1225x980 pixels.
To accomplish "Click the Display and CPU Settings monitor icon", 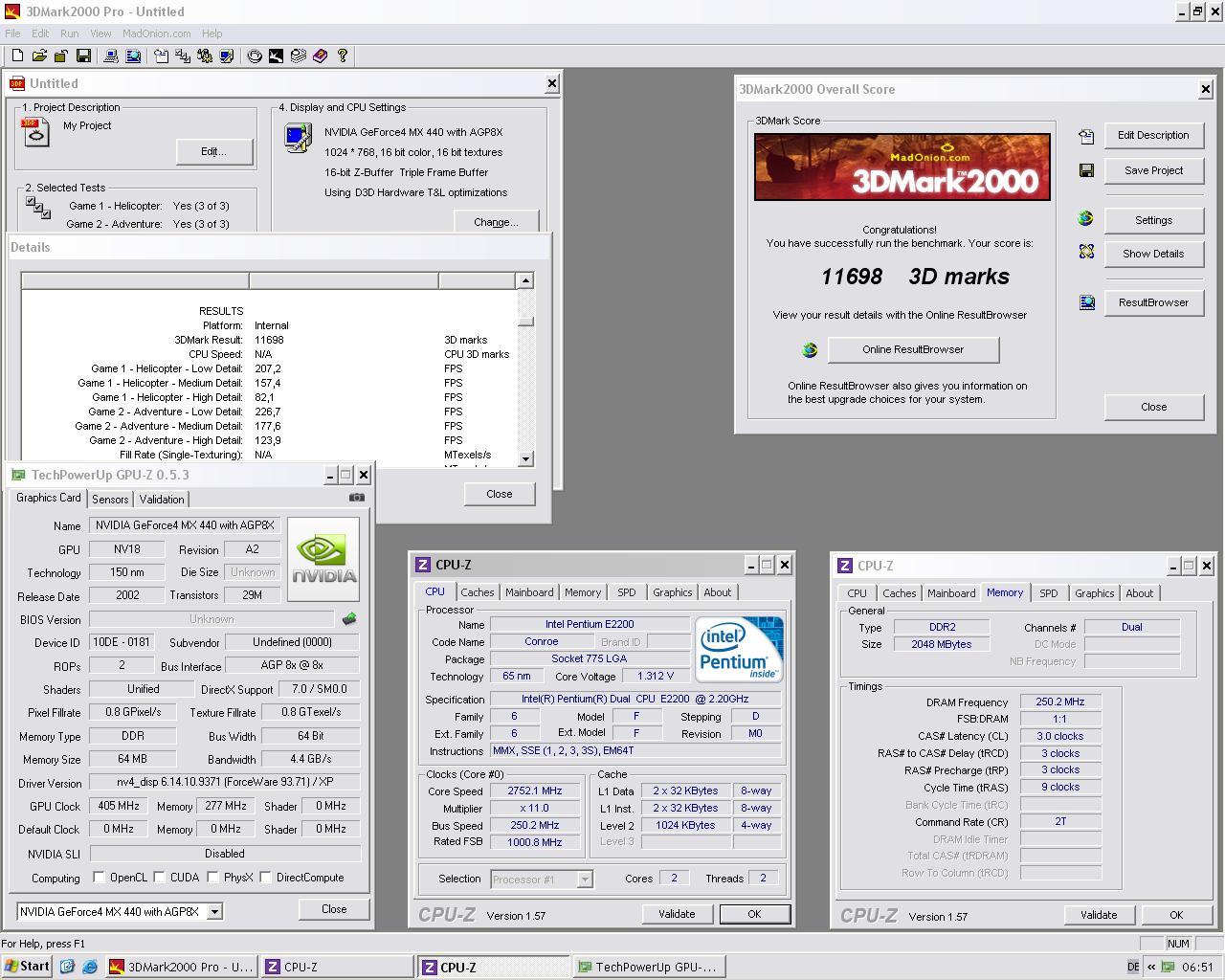I will pos(298,138).
